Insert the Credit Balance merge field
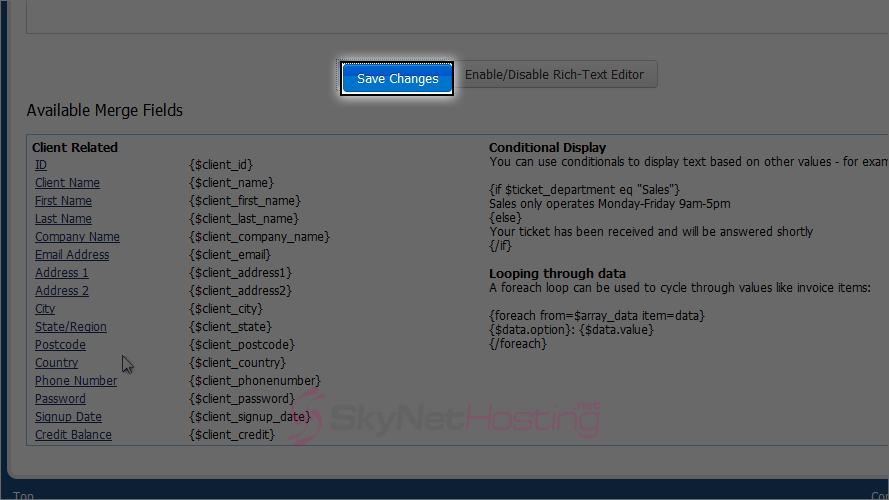The image size is (889, 500). 73,435
